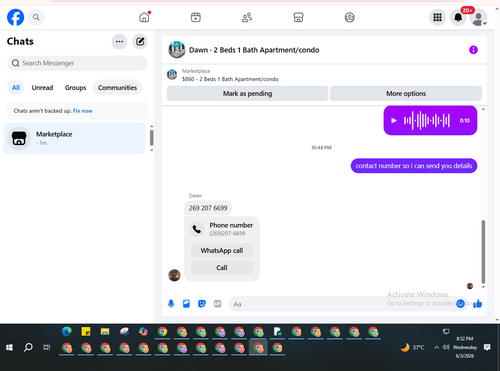Screen dimensions: 500x371
Task: Select the Groups chats filter tab
Action: [75, 88]
